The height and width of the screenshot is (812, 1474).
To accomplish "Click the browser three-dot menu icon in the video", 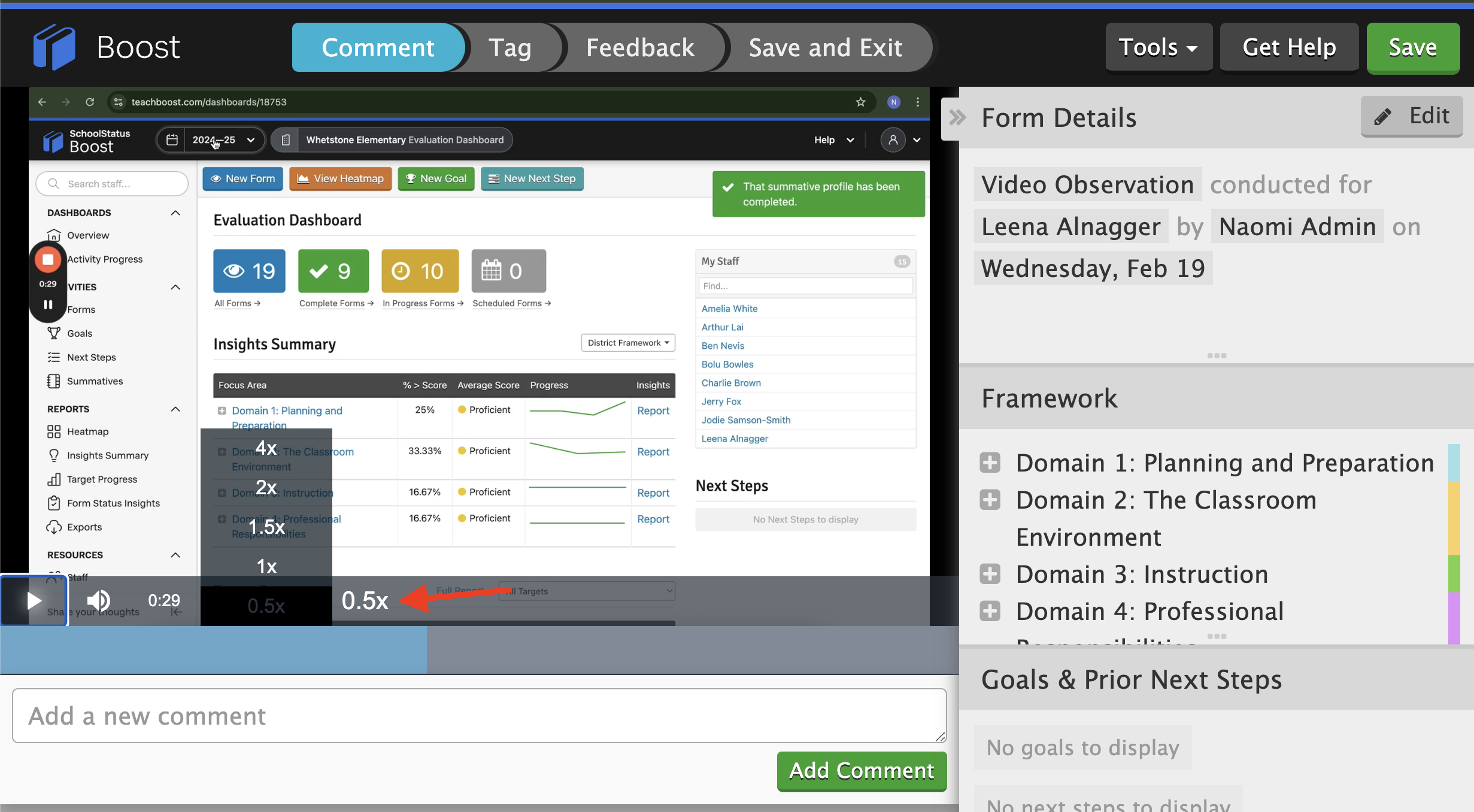I will (x=917, y=102).
